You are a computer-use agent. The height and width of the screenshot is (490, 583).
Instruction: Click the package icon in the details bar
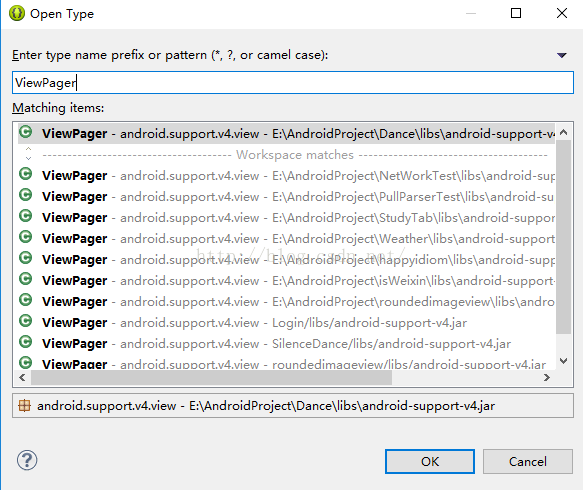(x=25, y=406)
